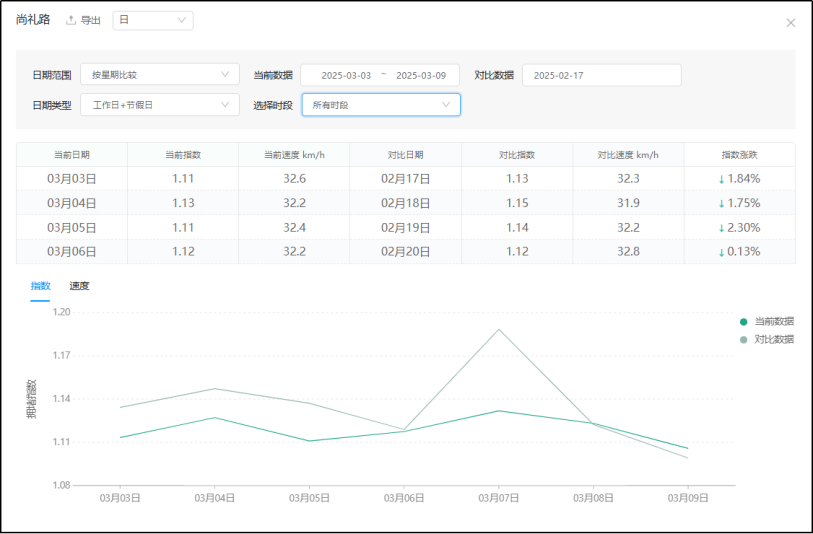Close the 尚礼路 dialog with X icon
Viewport: 813px width, 534px height.
click(x=790, y=23)
